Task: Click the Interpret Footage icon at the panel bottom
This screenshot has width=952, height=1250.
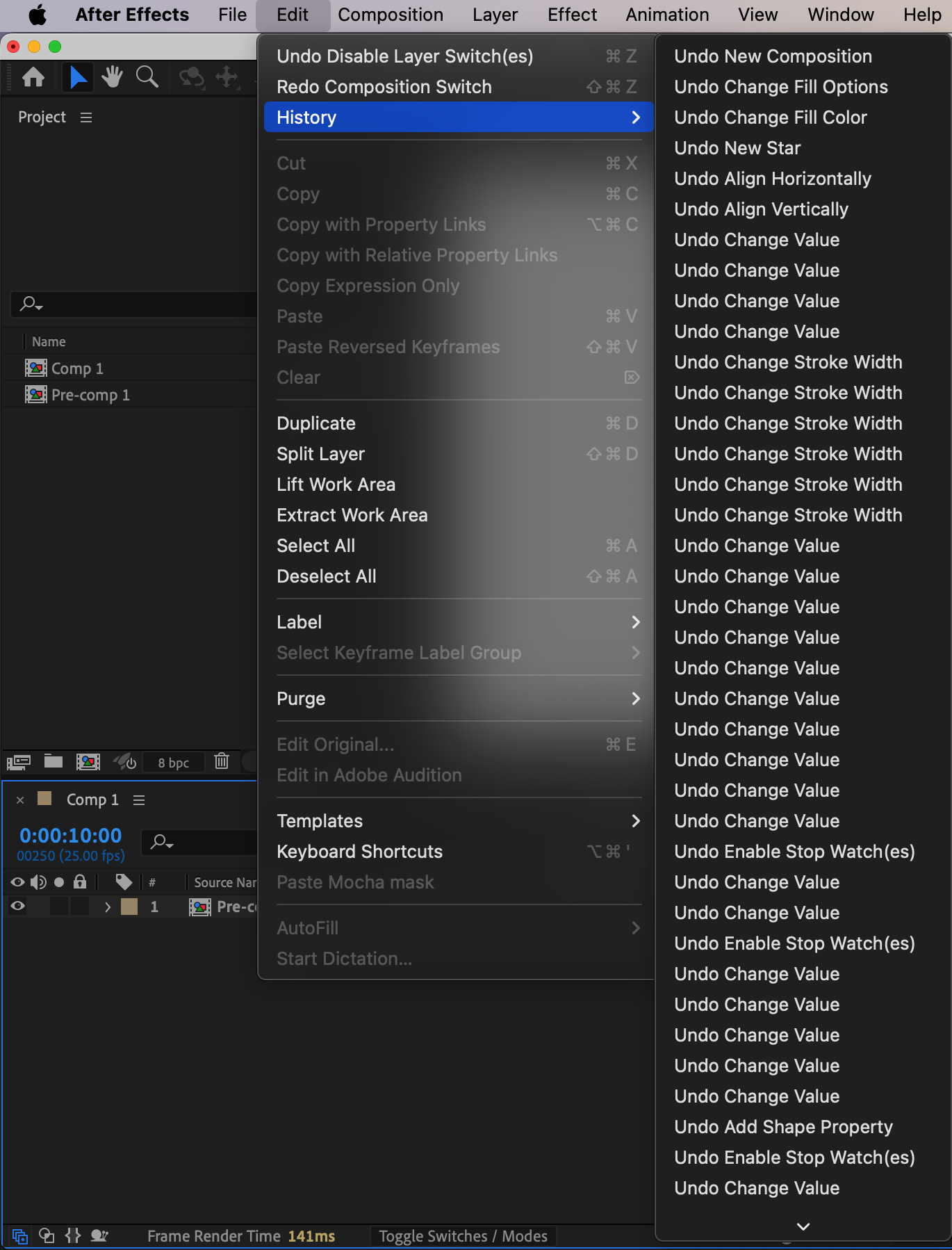Action: tap(19, 762)
